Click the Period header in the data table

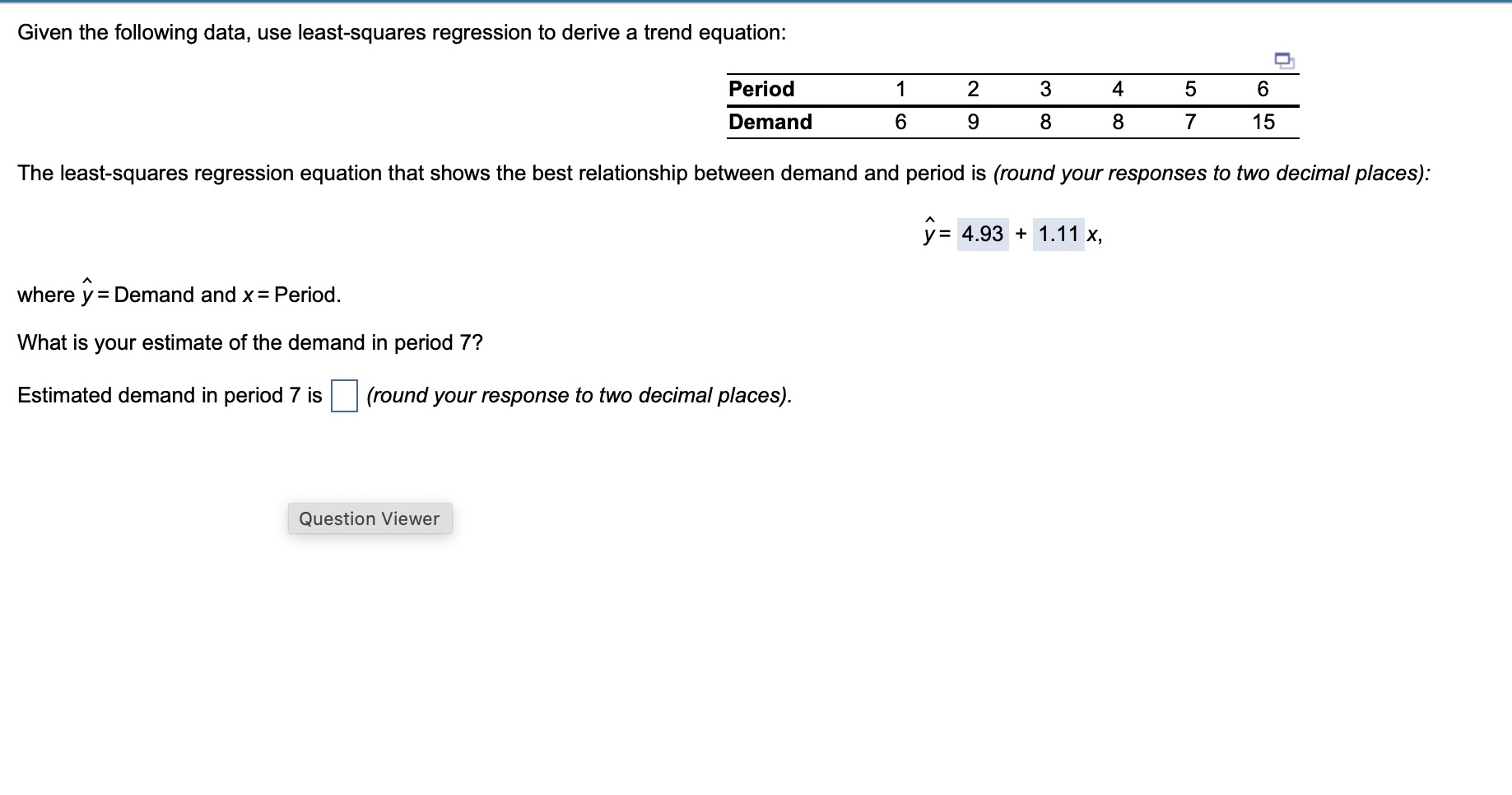point(760,89)
